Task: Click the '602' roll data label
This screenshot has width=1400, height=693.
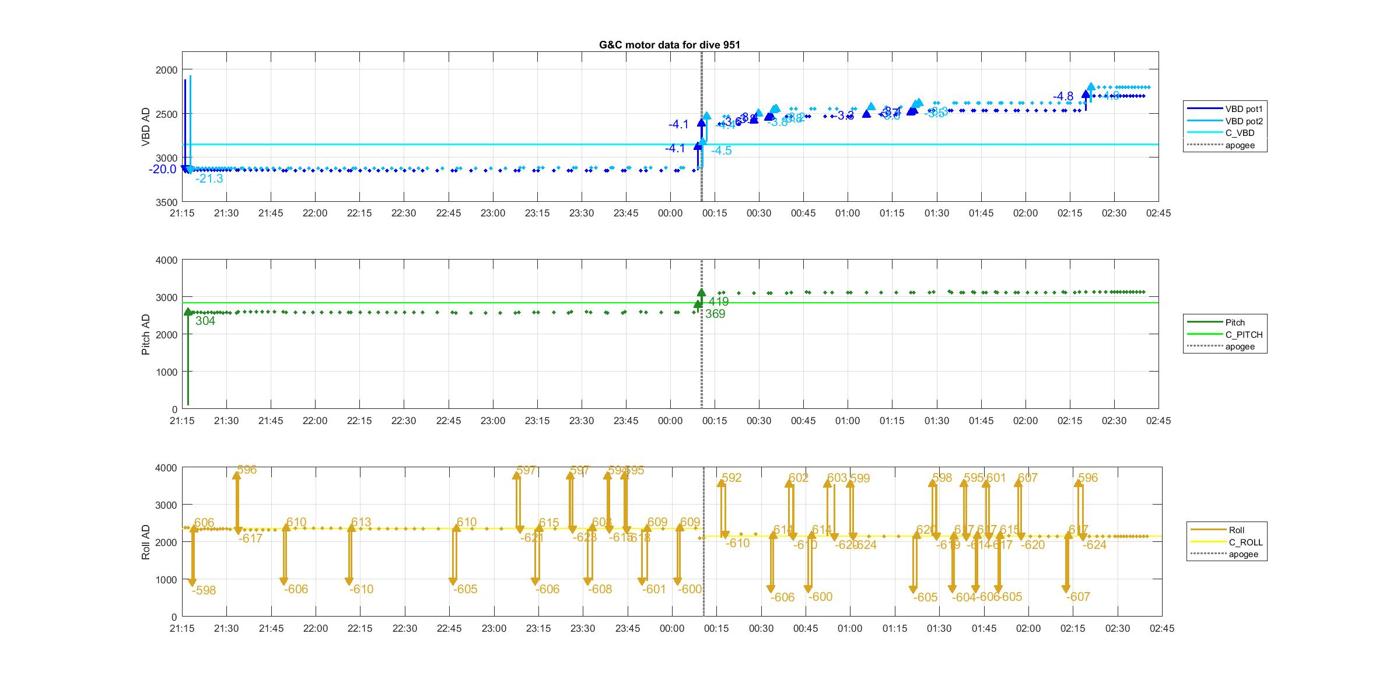Action: pos(798,479)
